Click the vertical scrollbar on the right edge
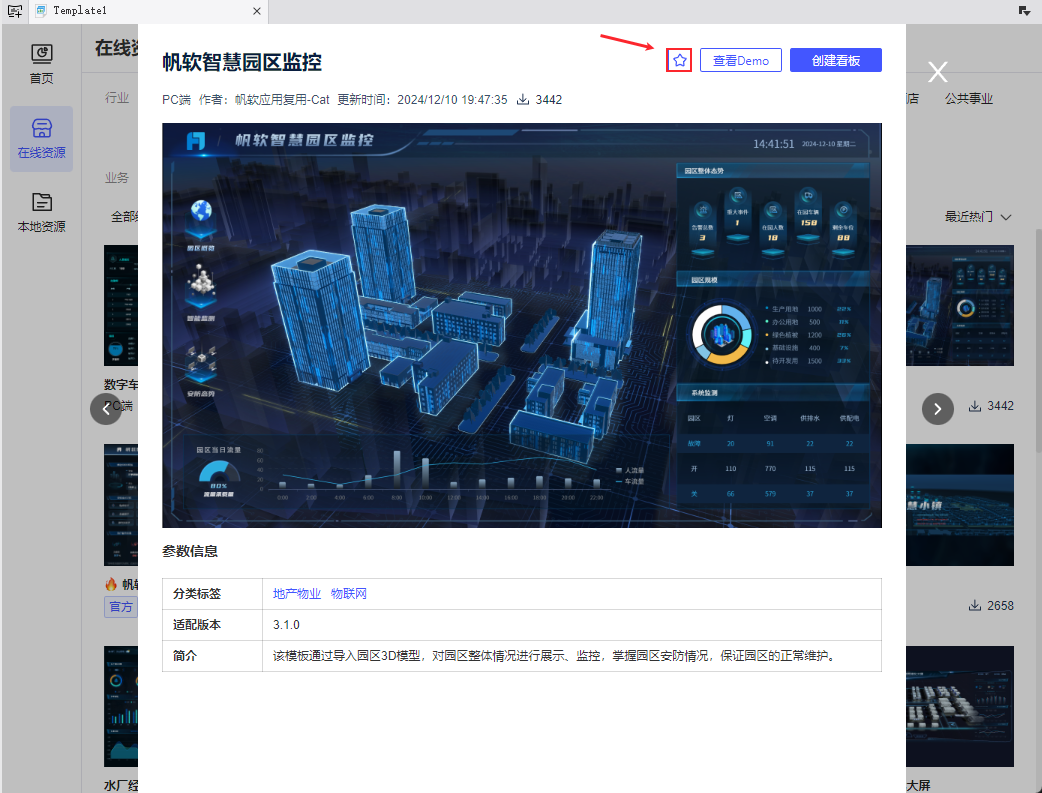This screenshot has height=793, width=1042. pyautogui.click(x=1038, y=339)
